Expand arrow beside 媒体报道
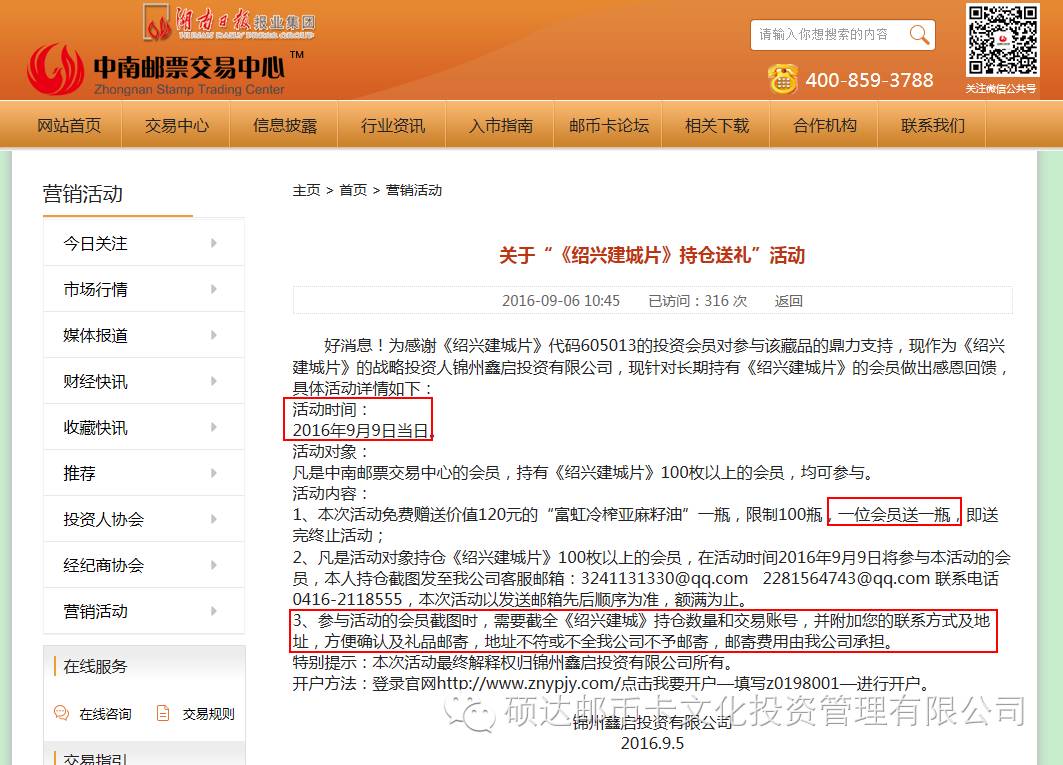Viewport: 1063px width, 765px height. pyautogui.click(x=214, y=335)
